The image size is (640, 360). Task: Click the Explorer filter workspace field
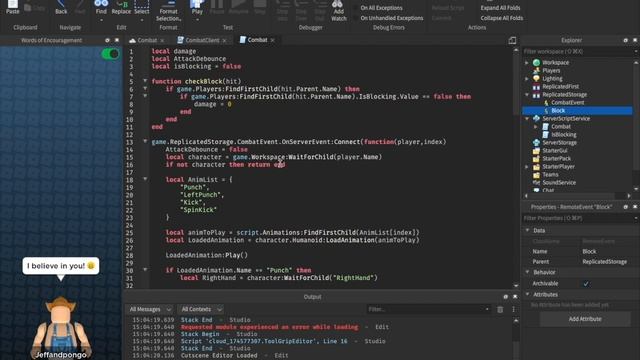pos(579,51)
